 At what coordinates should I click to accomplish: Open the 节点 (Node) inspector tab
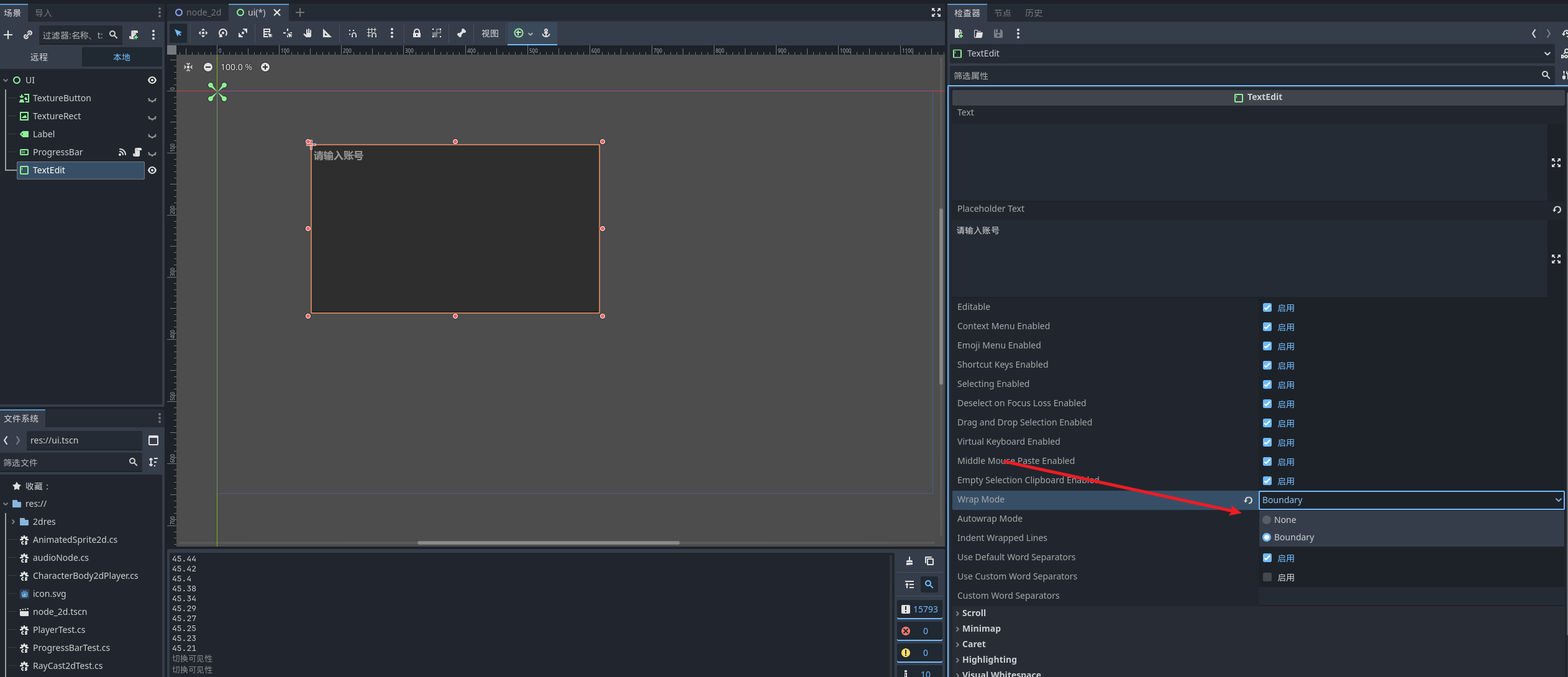point(1003,13)
